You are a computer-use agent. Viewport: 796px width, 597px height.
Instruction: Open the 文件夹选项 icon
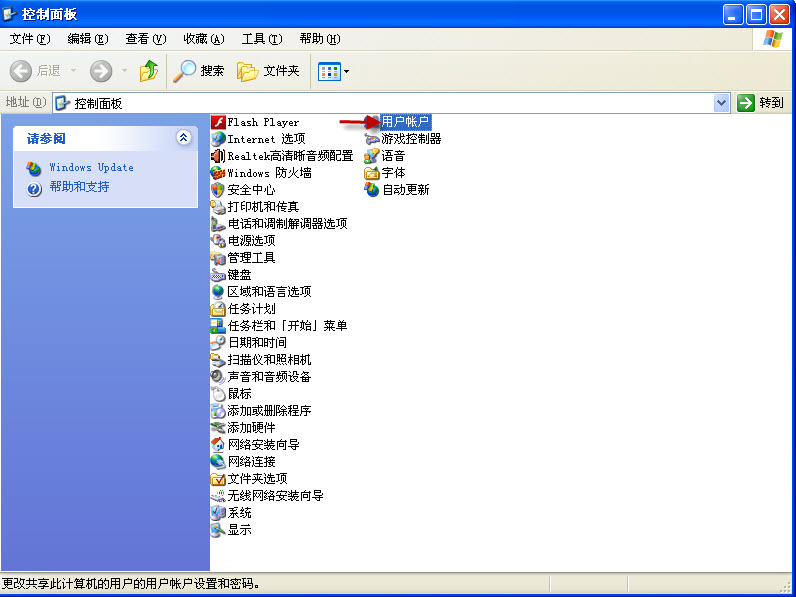tap(218, 479)
